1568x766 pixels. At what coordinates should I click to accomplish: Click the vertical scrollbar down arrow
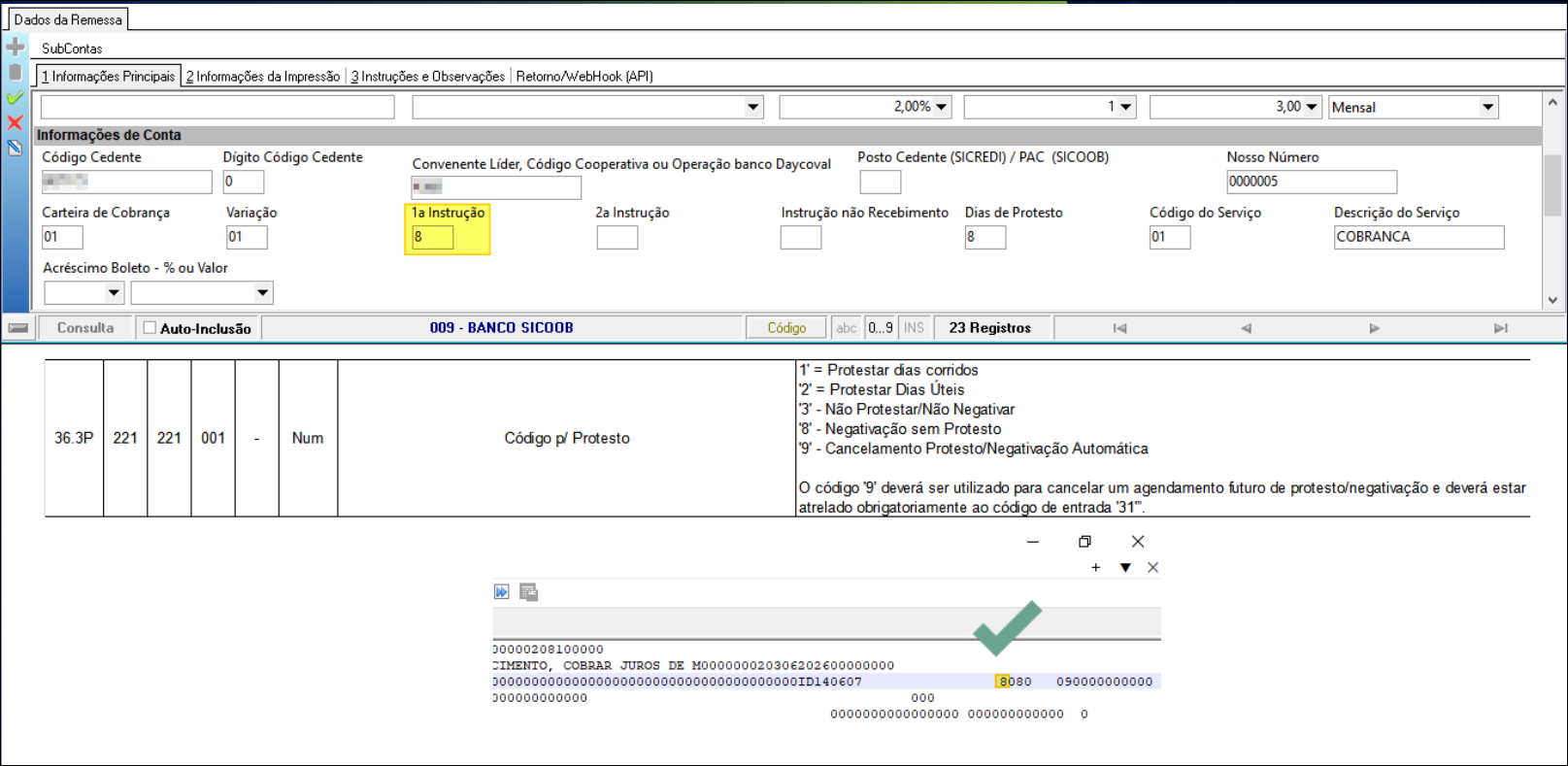tap(1552, 301)
